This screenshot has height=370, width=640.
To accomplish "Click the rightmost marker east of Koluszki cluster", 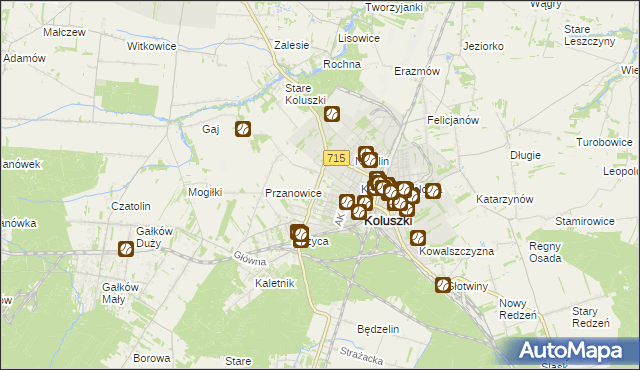I will (433, 191).
